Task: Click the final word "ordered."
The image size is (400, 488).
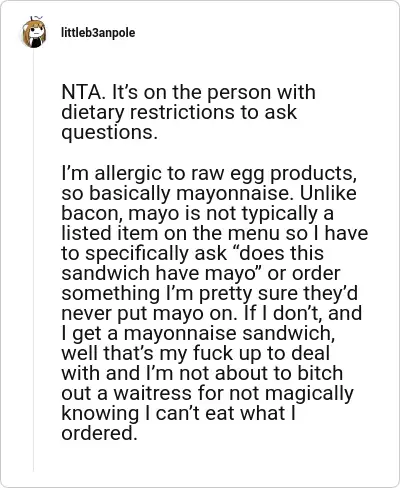Action: pos(99,433)
